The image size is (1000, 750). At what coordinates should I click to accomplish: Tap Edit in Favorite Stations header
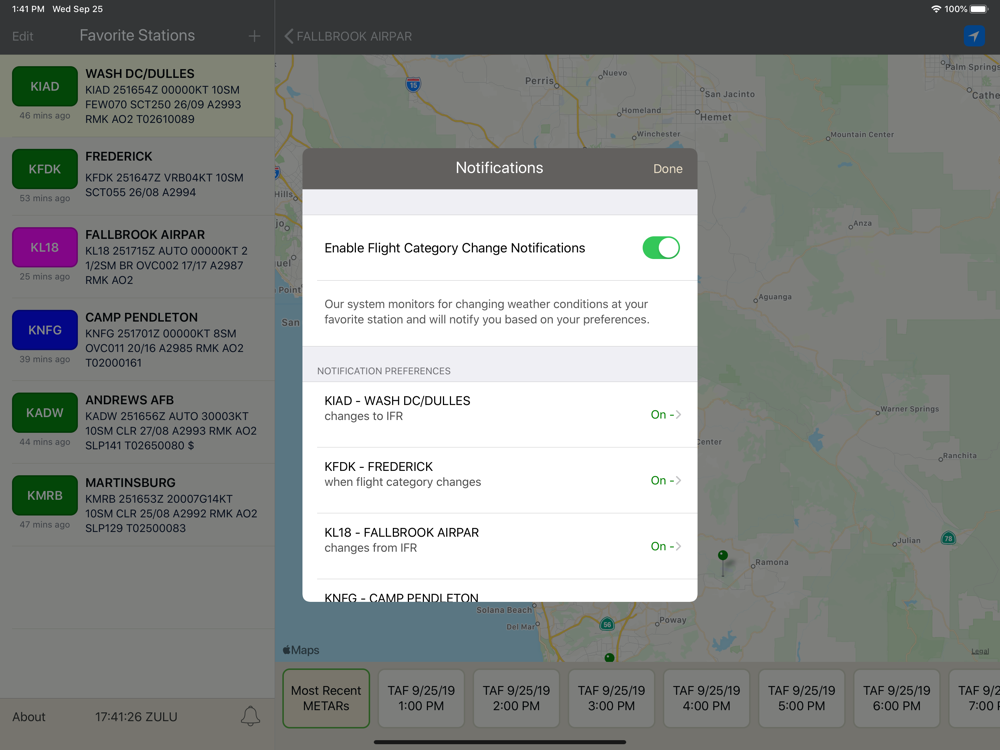point(22,36)
